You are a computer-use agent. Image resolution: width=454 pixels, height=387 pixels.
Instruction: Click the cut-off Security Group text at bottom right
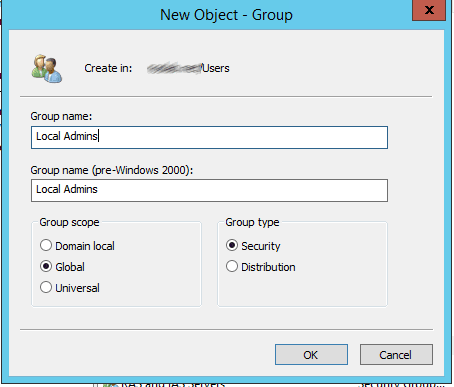click(x=401, y=384)
